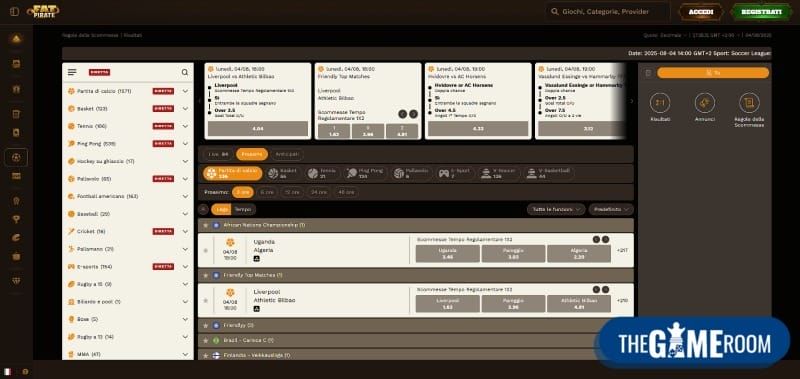This screenshot has height=379, width=800.
Task: Click stats icon under Liverpool Athletic Bilbao
Action: 257,309
